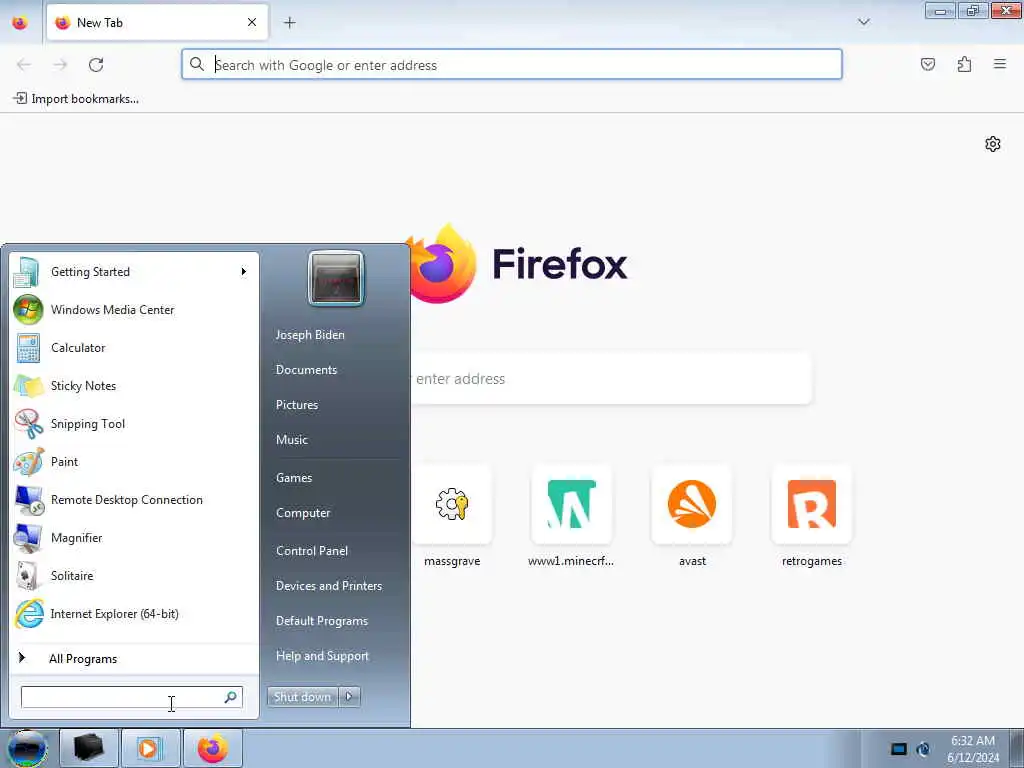Click the forward navigation arrow
Viewport: 1024px width, 768px height.
60,65
